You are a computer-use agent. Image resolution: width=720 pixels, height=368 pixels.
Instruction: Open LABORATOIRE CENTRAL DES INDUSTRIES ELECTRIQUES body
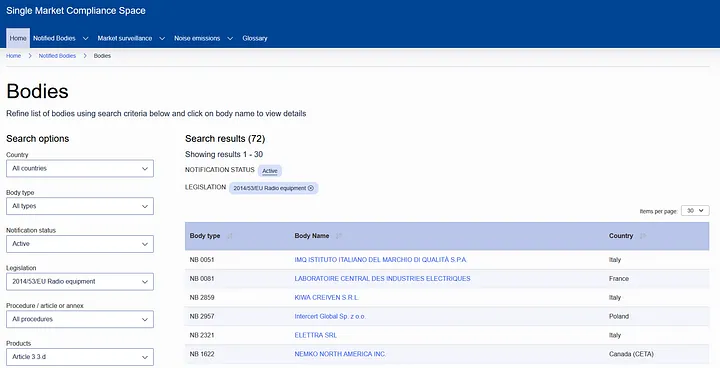[382, 279]
